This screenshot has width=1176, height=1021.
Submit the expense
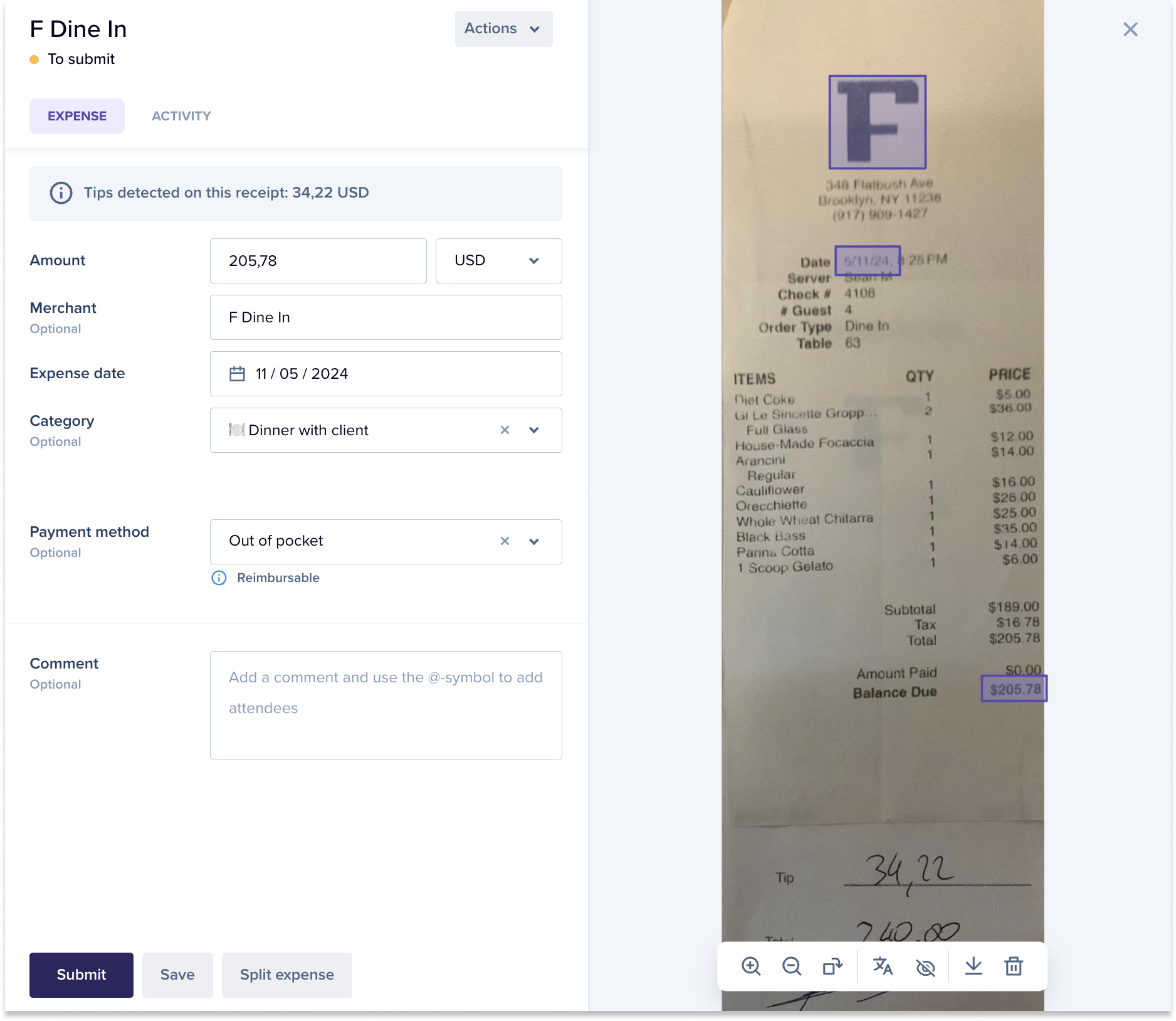click(x=81, y=975)
